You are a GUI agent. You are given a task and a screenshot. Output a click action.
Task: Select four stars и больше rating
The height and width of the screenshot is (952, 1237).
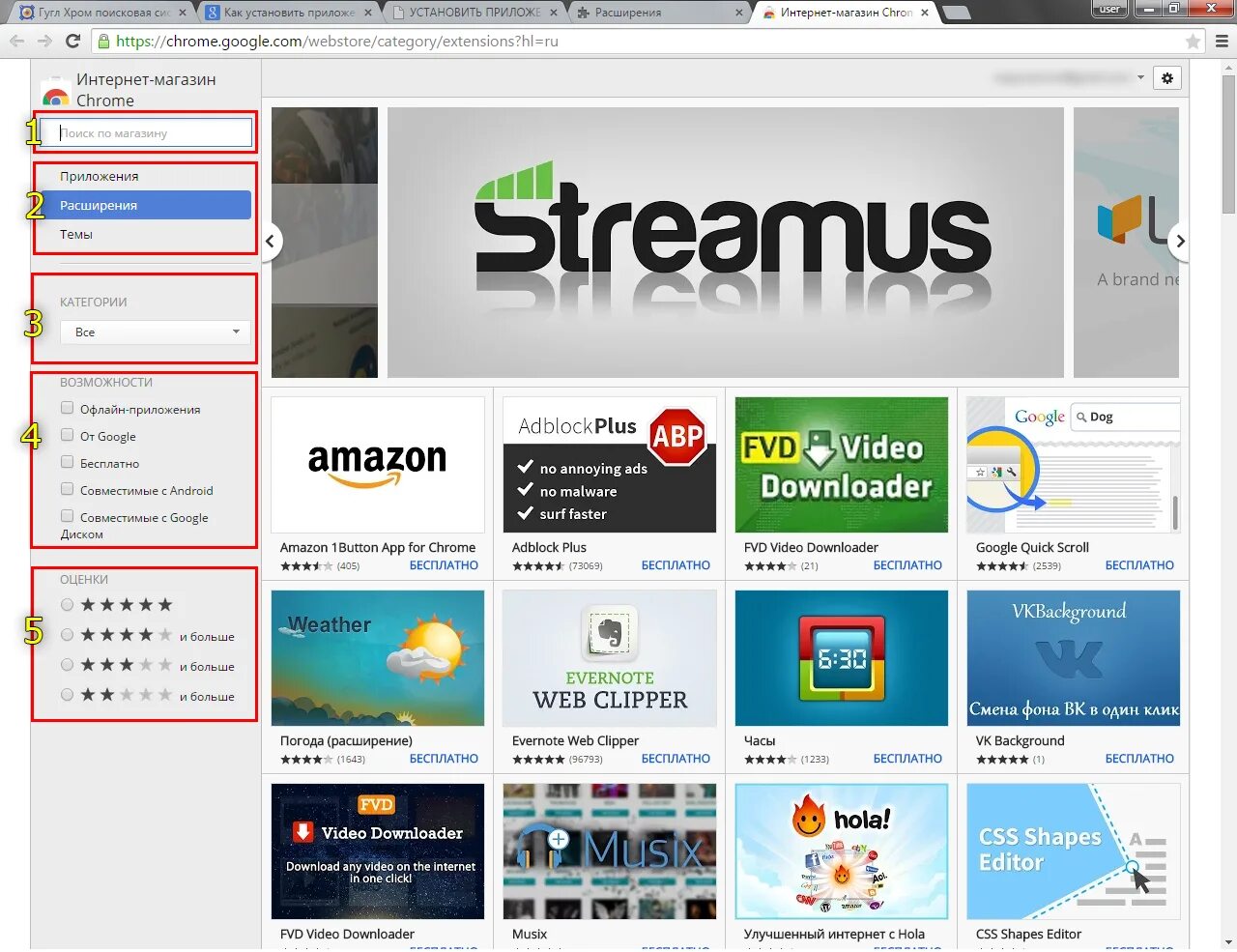pos(67,635)
